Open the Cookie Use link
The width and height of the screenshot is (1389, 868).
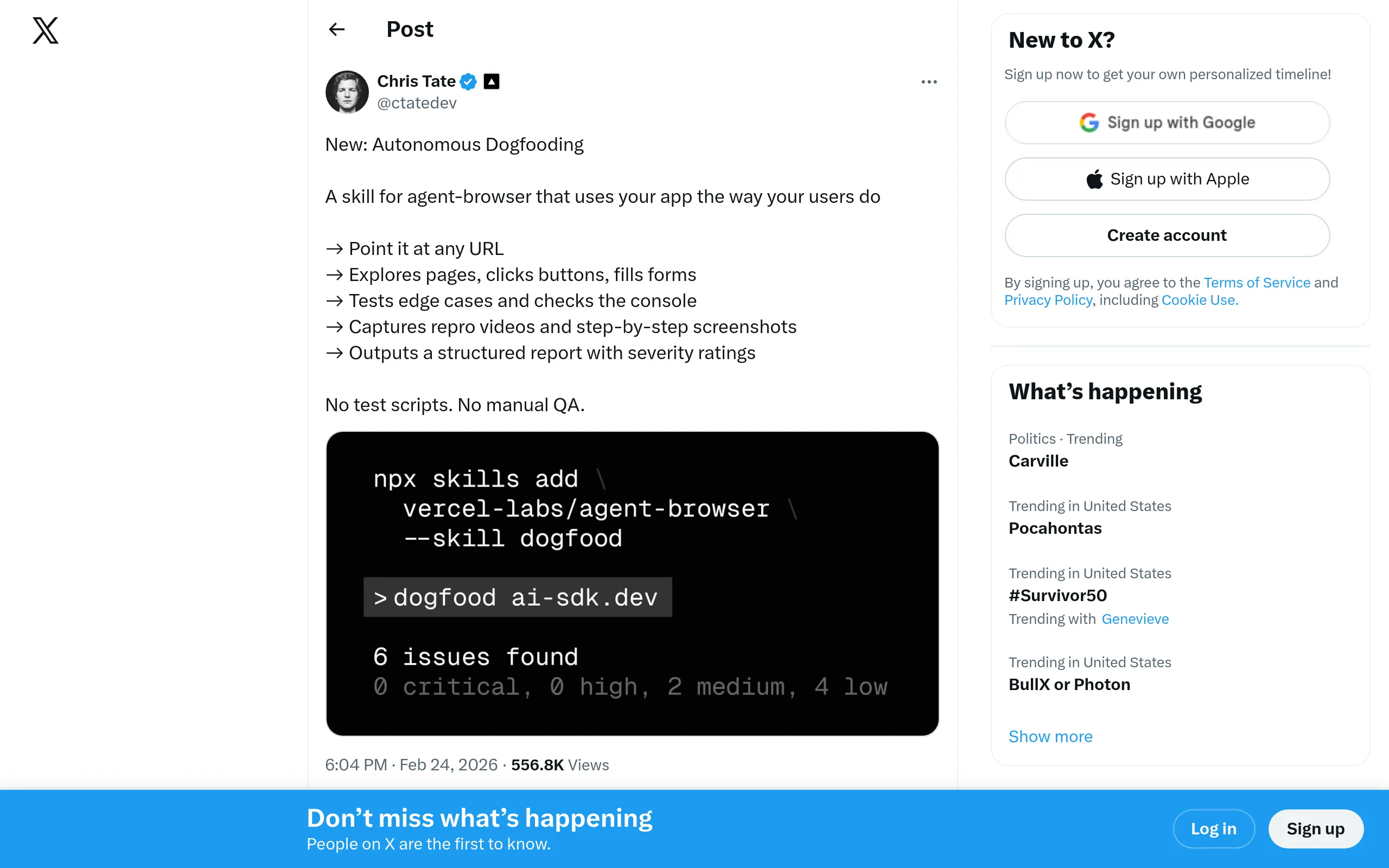click(1199, 300)
